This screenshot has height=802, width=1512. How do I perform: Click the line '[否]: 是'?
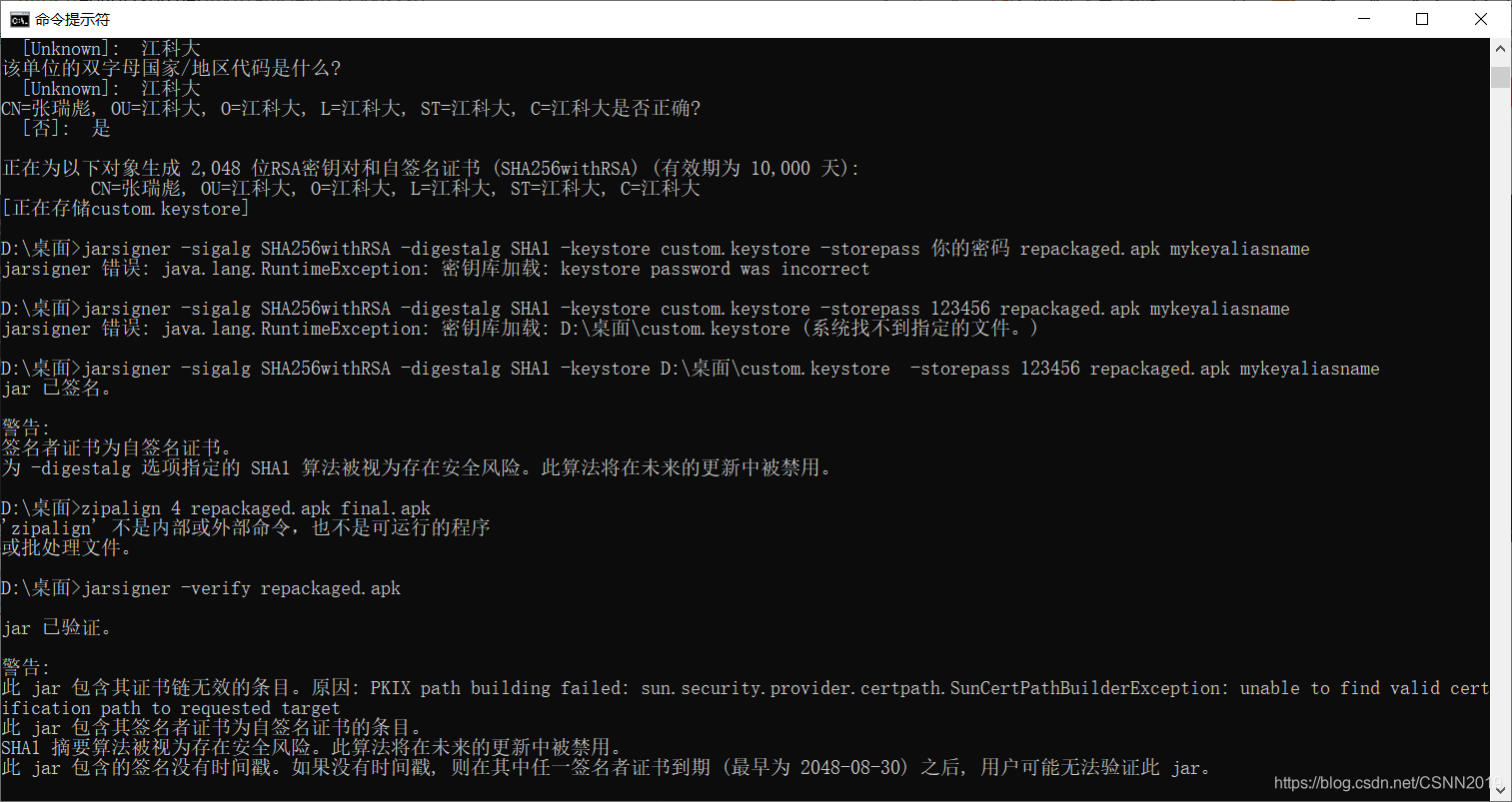pyautogui.click(x=66, y=128)
